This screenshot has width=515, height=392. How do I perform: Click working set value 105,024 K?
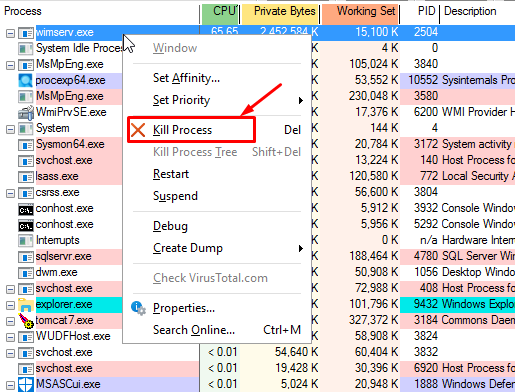[x=373, y=64]
